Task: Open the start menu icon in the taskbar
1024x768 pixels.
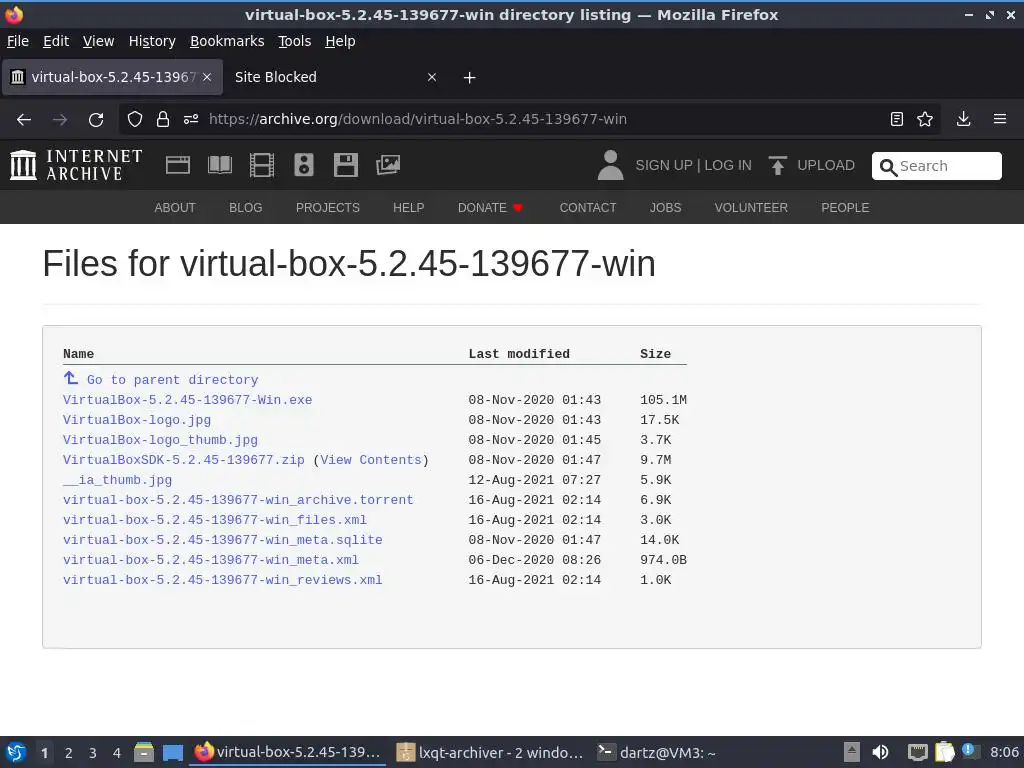Action: tap(16, 752)
